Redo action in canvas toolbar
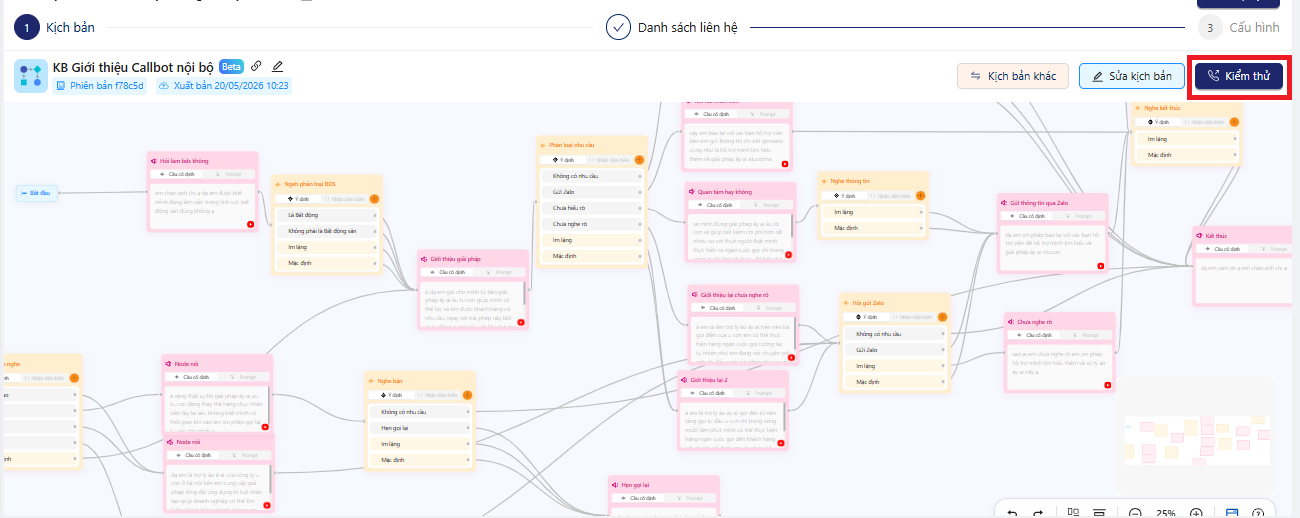This screenshot has width=1300, height=518. [1037, 513]
